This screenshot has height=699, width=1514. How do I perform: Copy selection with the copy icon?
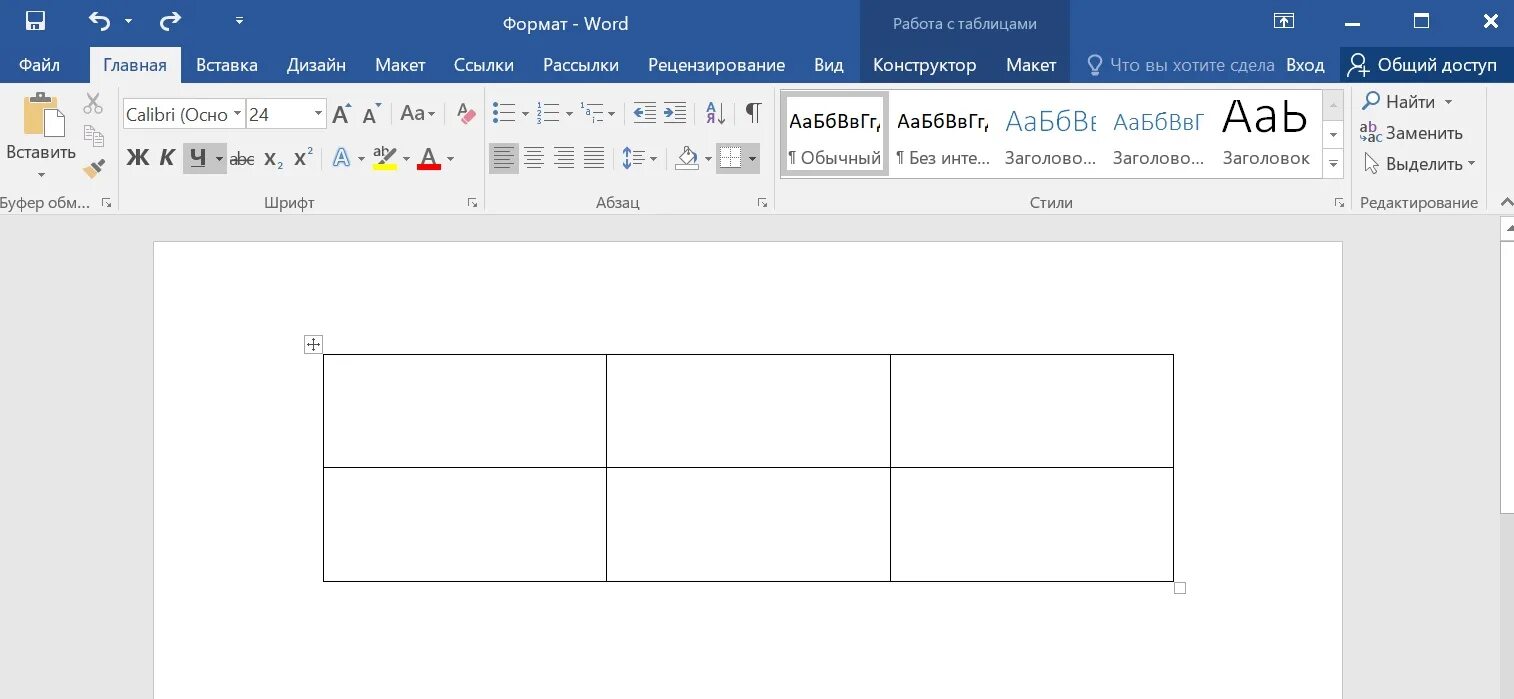click(x=94, y=136)
